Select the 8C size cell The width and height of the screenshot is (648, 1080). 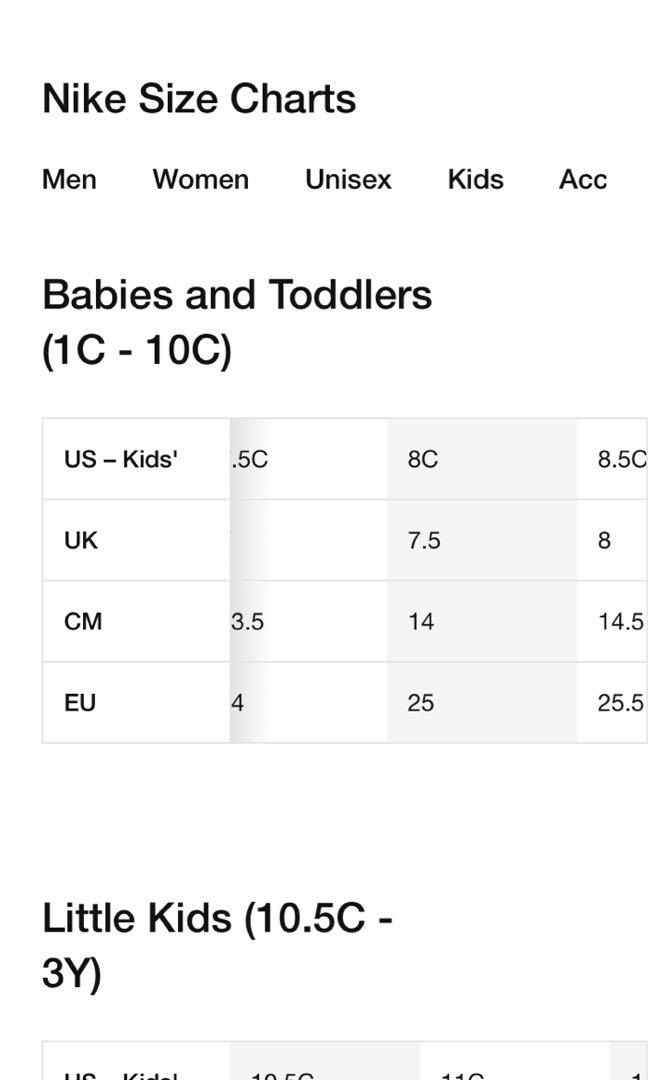(481, 459)
